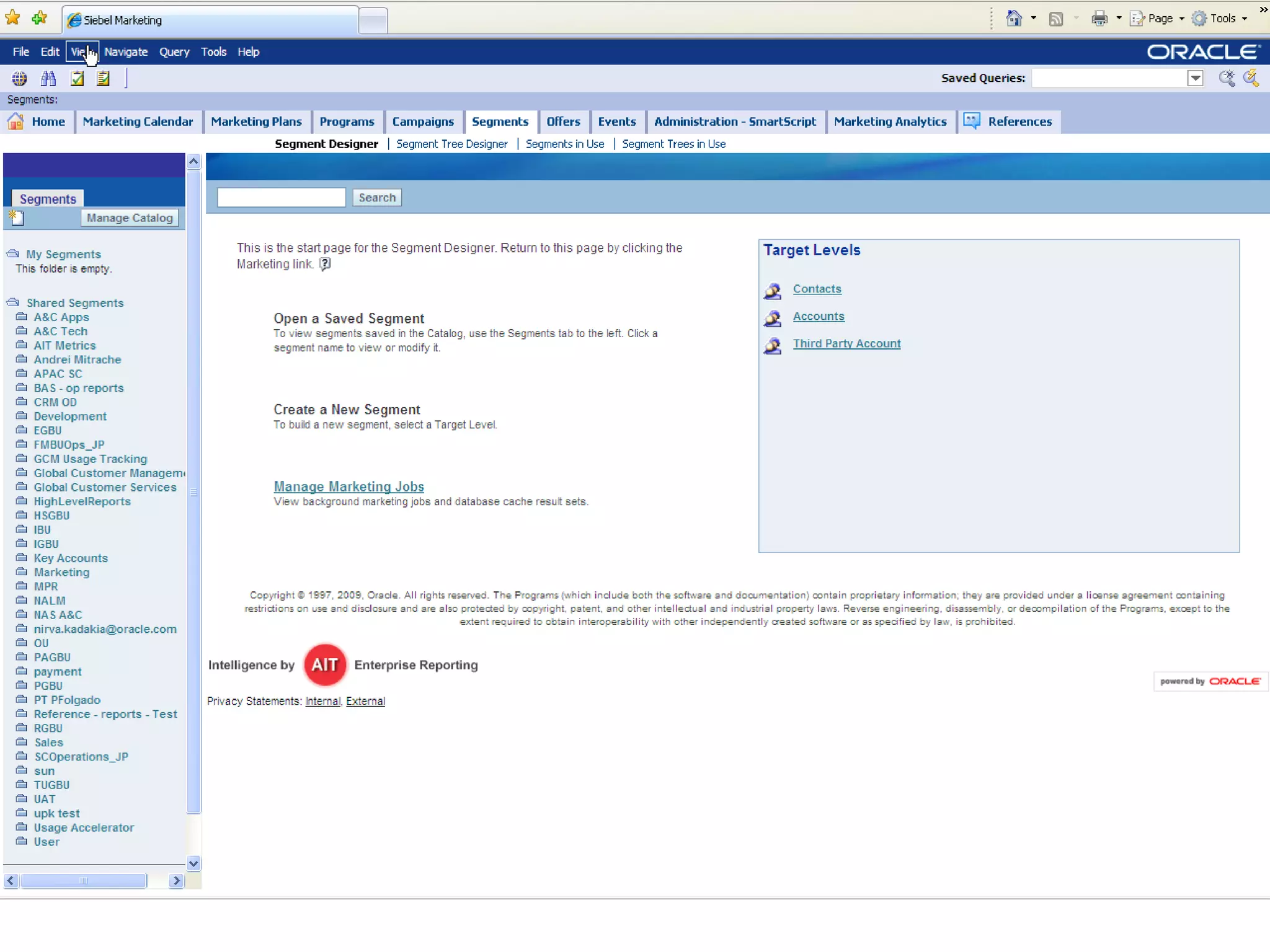This screenshot has height=952, width=1270.
Task: Open the Global Customer Services folder
Action: [x=105, y=487]
